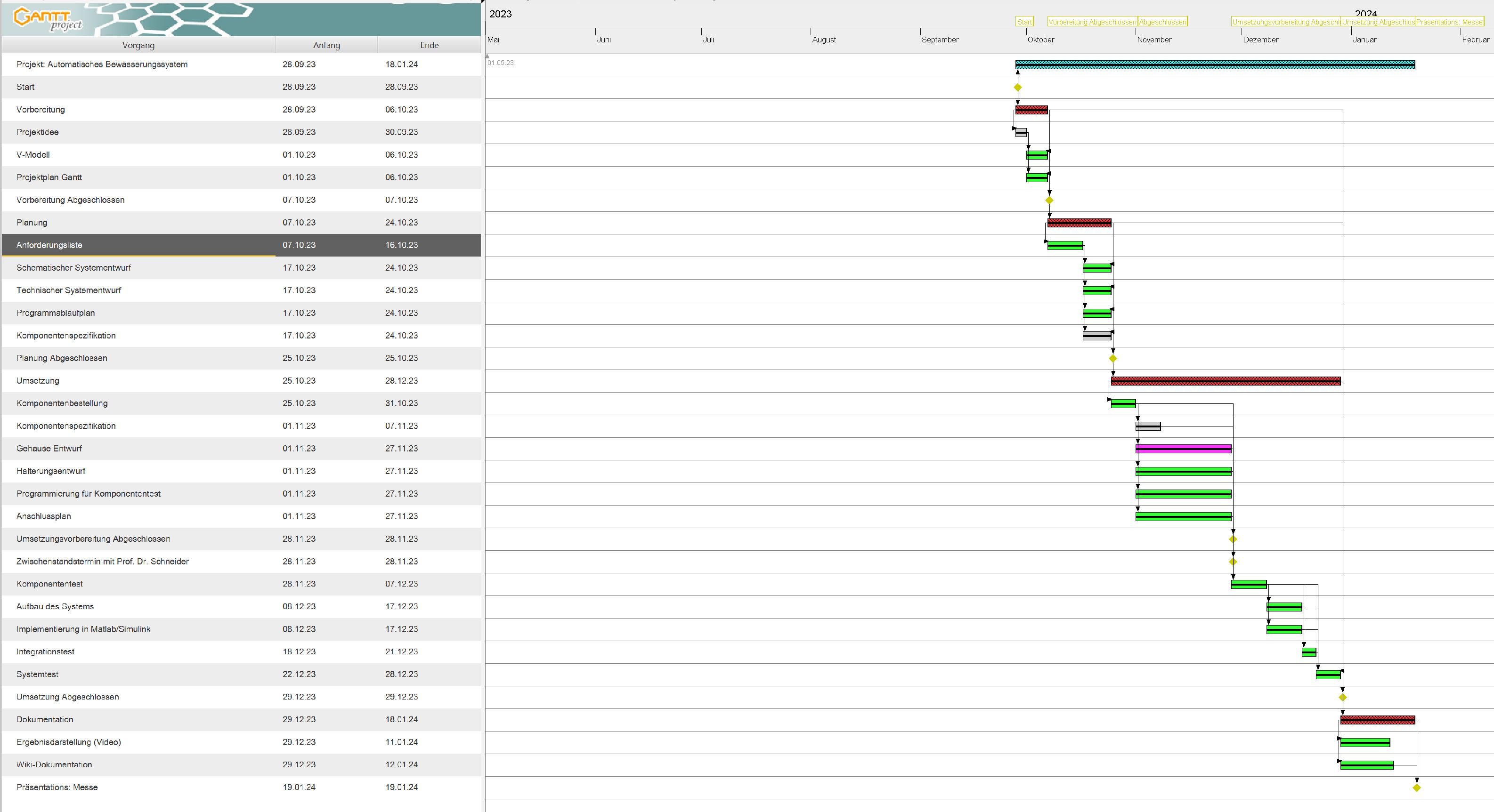The height and width of the screenshot is (812, 1494).
Task: Select the highlighted Anforderungsliste row
Action: [x=49, y=245]
